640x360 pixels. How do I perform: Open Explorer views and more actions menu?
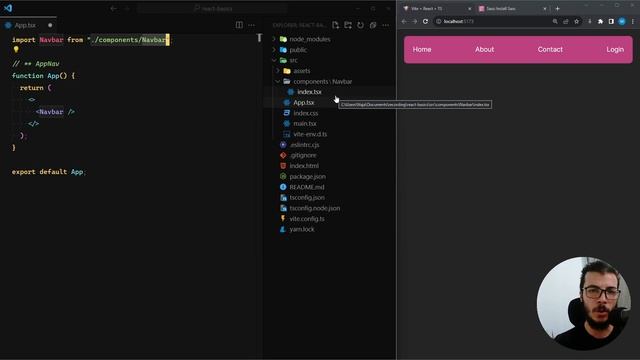(x=385, y=25)
